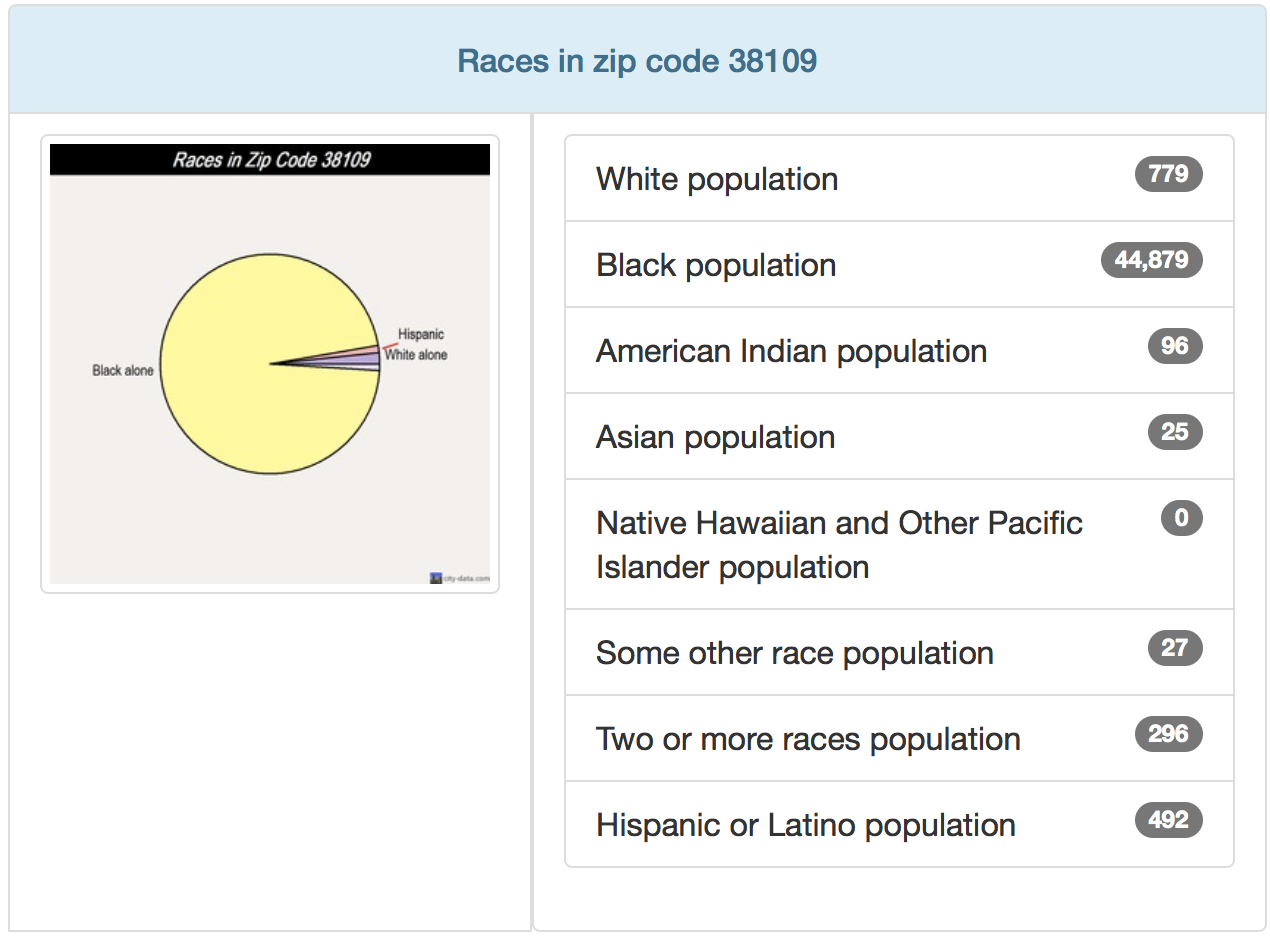Click the Black alone chart label
Screen dimensions: 1270x938
123,370
